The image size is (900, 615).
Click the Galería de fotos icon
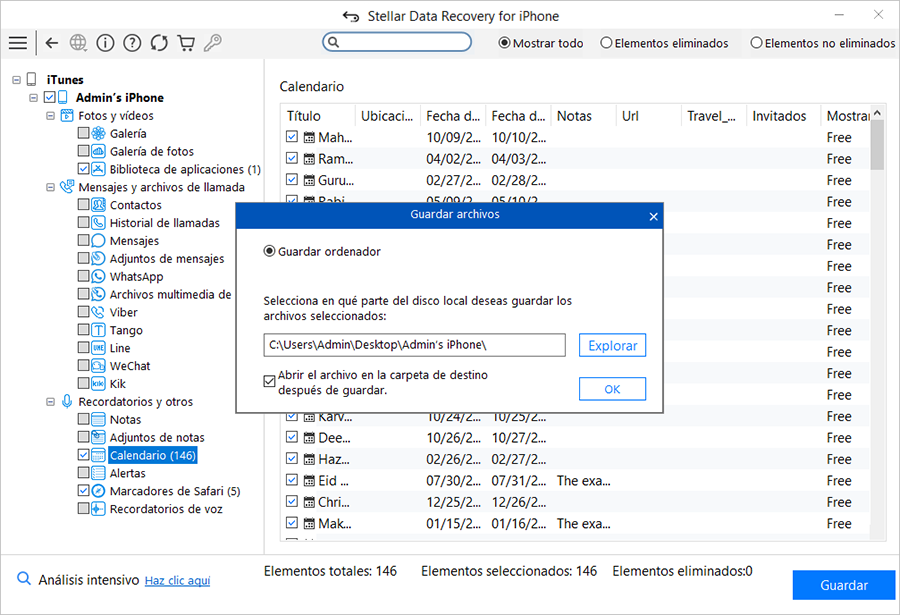[x=99, y=151]
